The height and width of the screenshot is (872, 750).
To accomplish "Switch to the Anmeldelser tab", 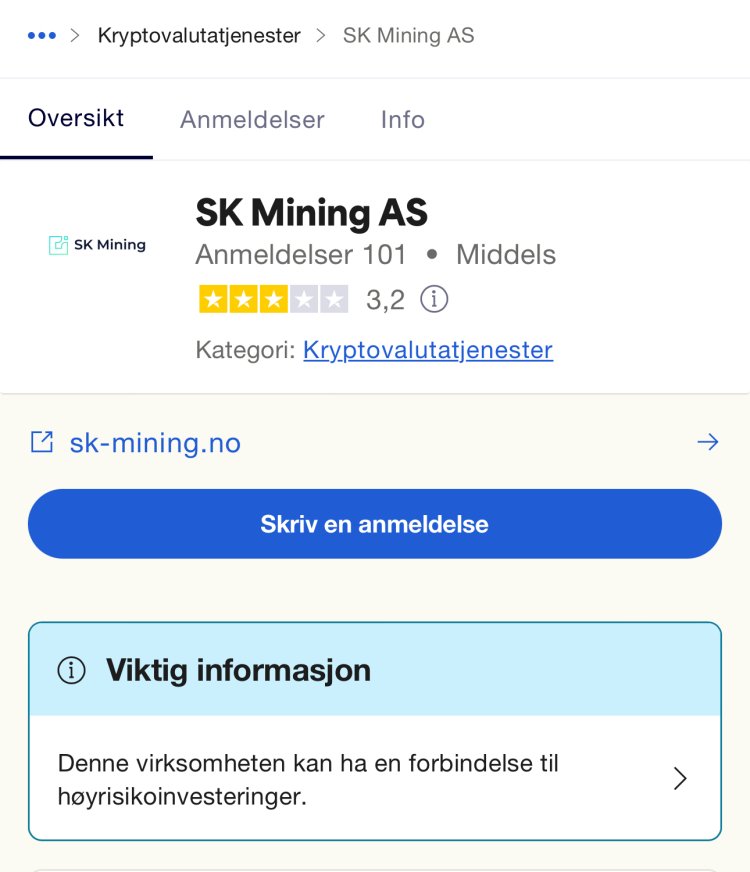I will click(252, 120).
